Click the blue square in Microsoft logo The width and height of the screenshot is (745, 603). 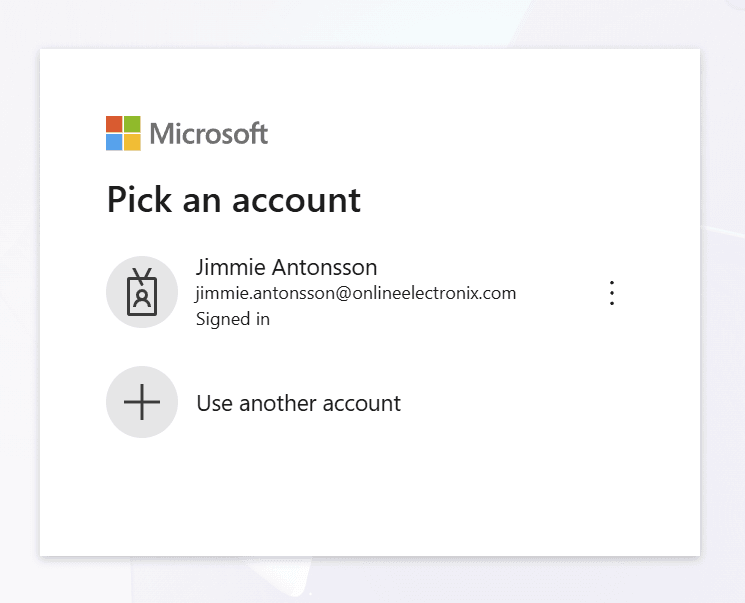114,142
